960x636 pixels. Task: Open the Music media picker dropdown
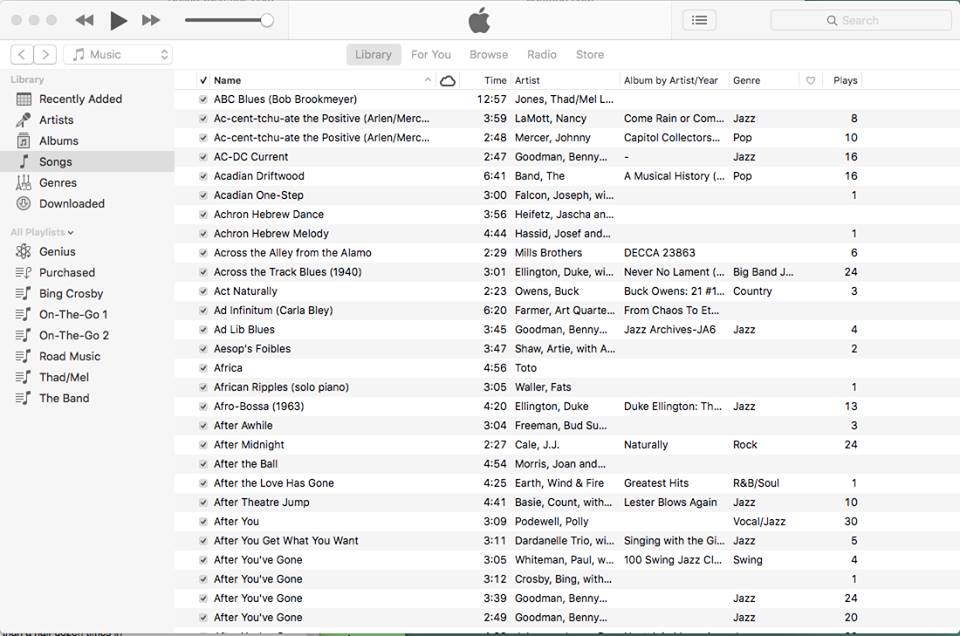(x=118, y=54)
